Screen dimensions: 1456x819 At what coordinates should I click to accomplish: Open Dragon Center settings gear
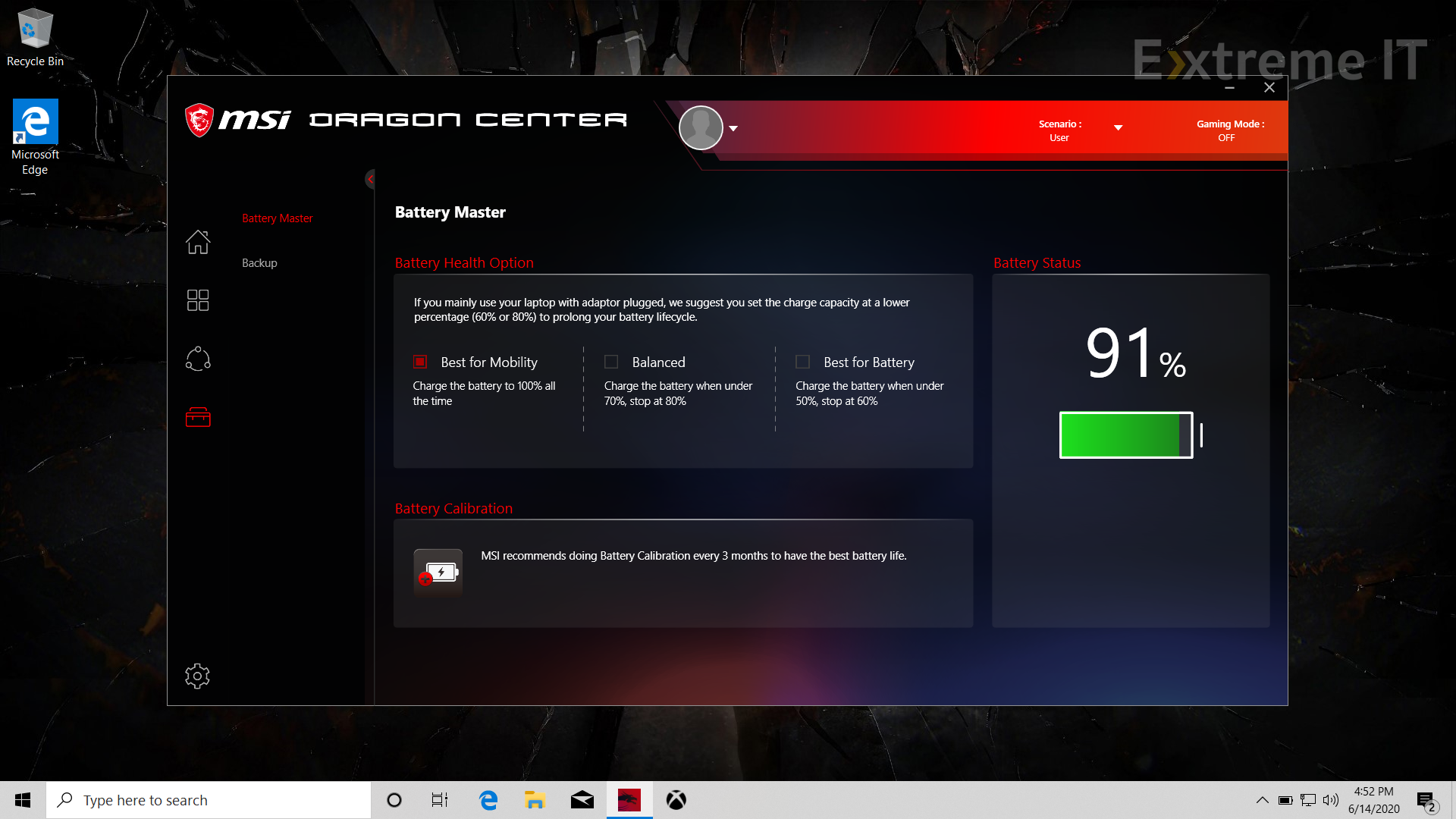point(197,676)
